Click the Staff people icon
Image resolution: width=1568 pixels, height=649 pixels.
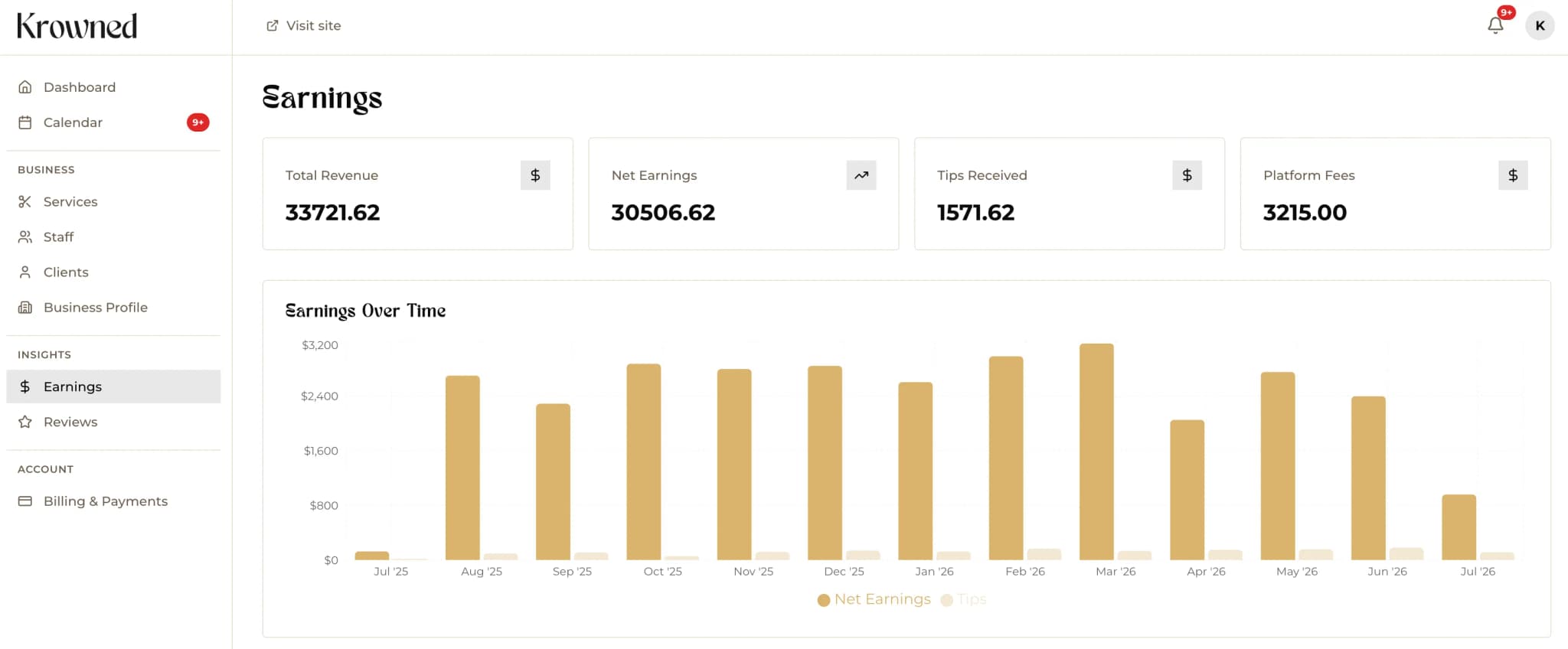25,237
